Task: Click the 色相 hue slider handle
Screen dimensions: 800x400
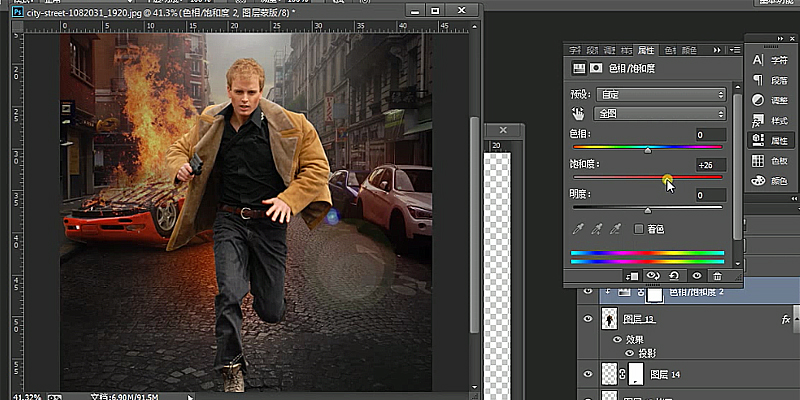Action: [x=648, y=151]
